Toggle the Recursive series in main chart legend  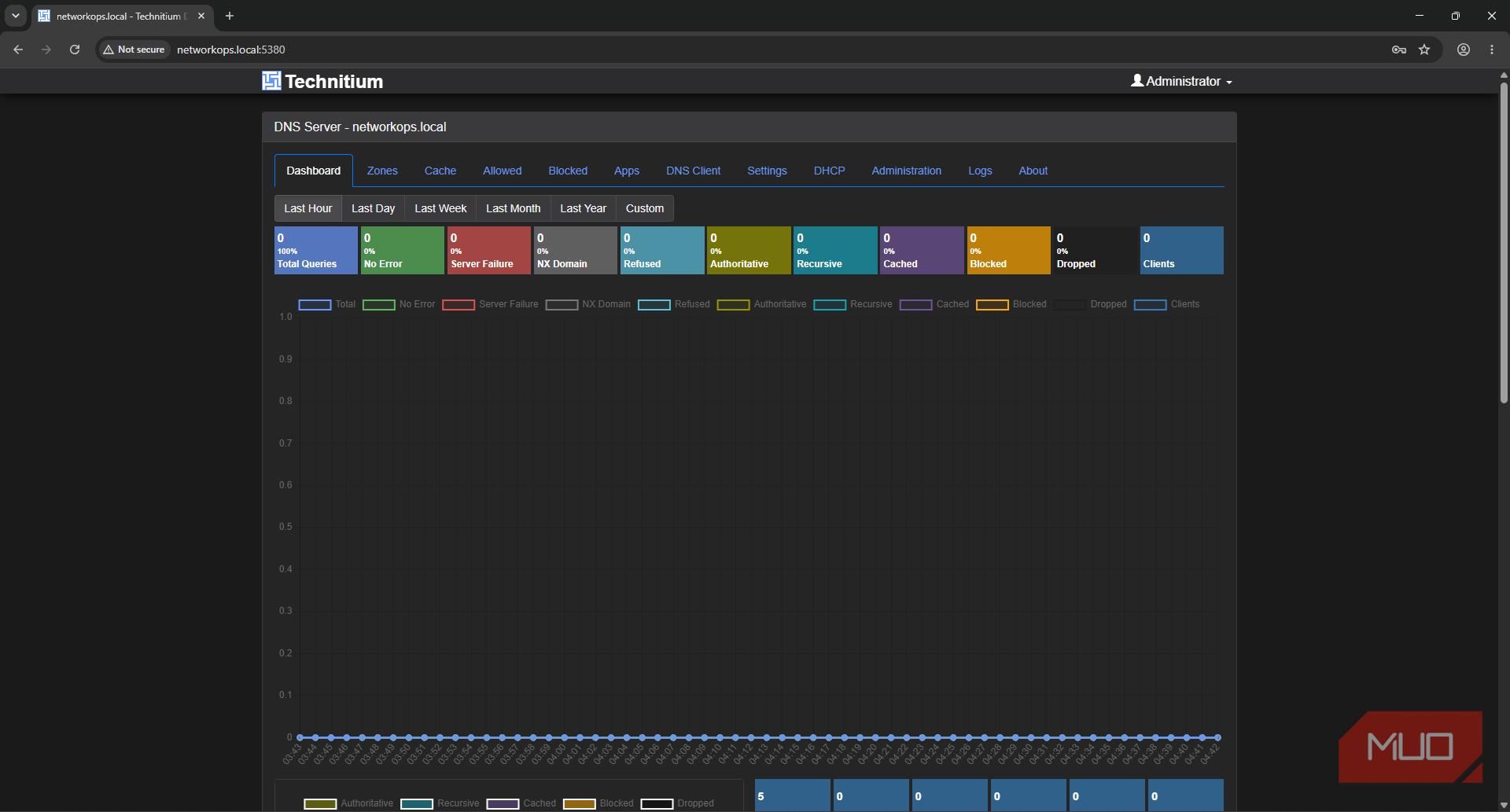click(853, 304)
